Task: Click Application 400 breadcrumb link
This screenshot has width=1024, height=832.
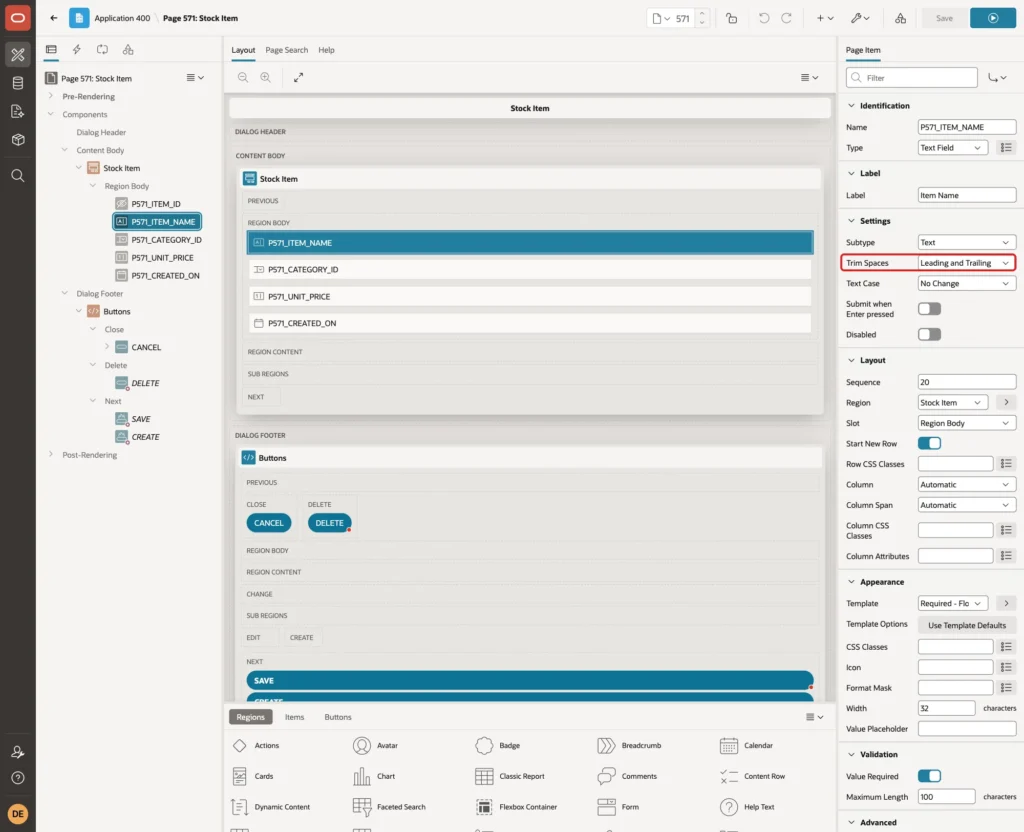Action: pos(122,18)
